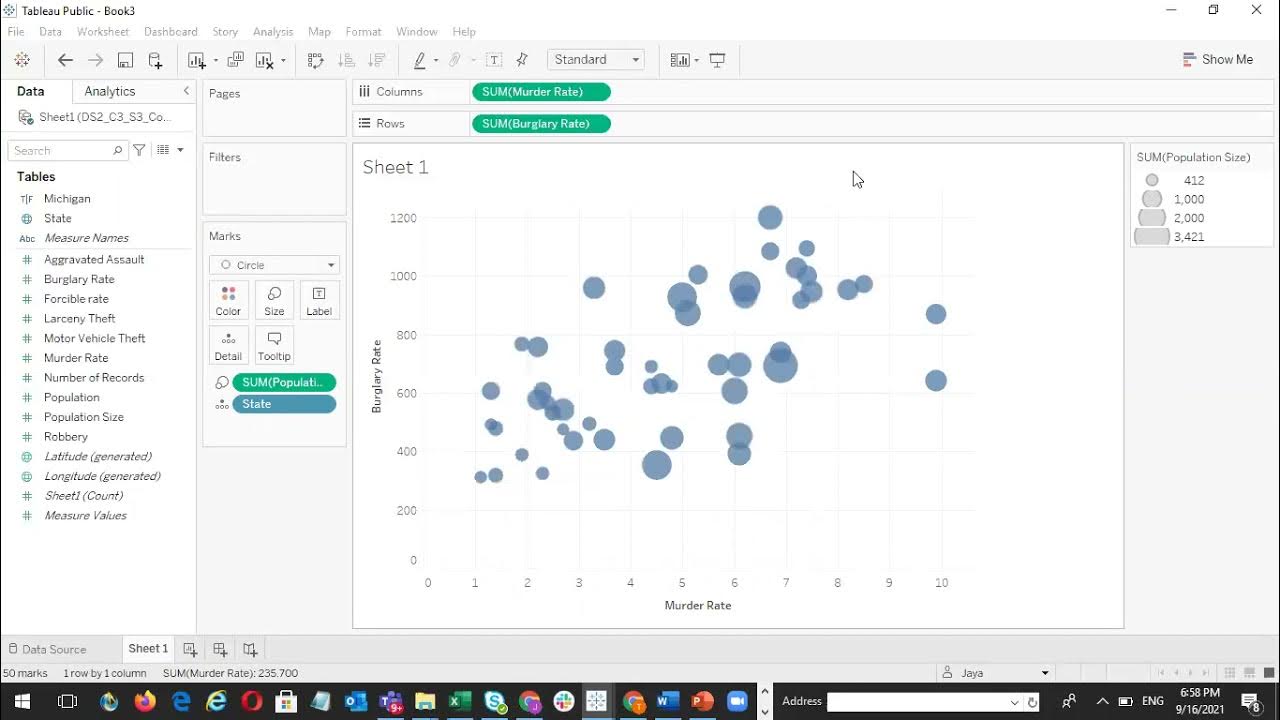Open the highlight dropdown arrow
Screen dimensions: 1280x720
436,61
